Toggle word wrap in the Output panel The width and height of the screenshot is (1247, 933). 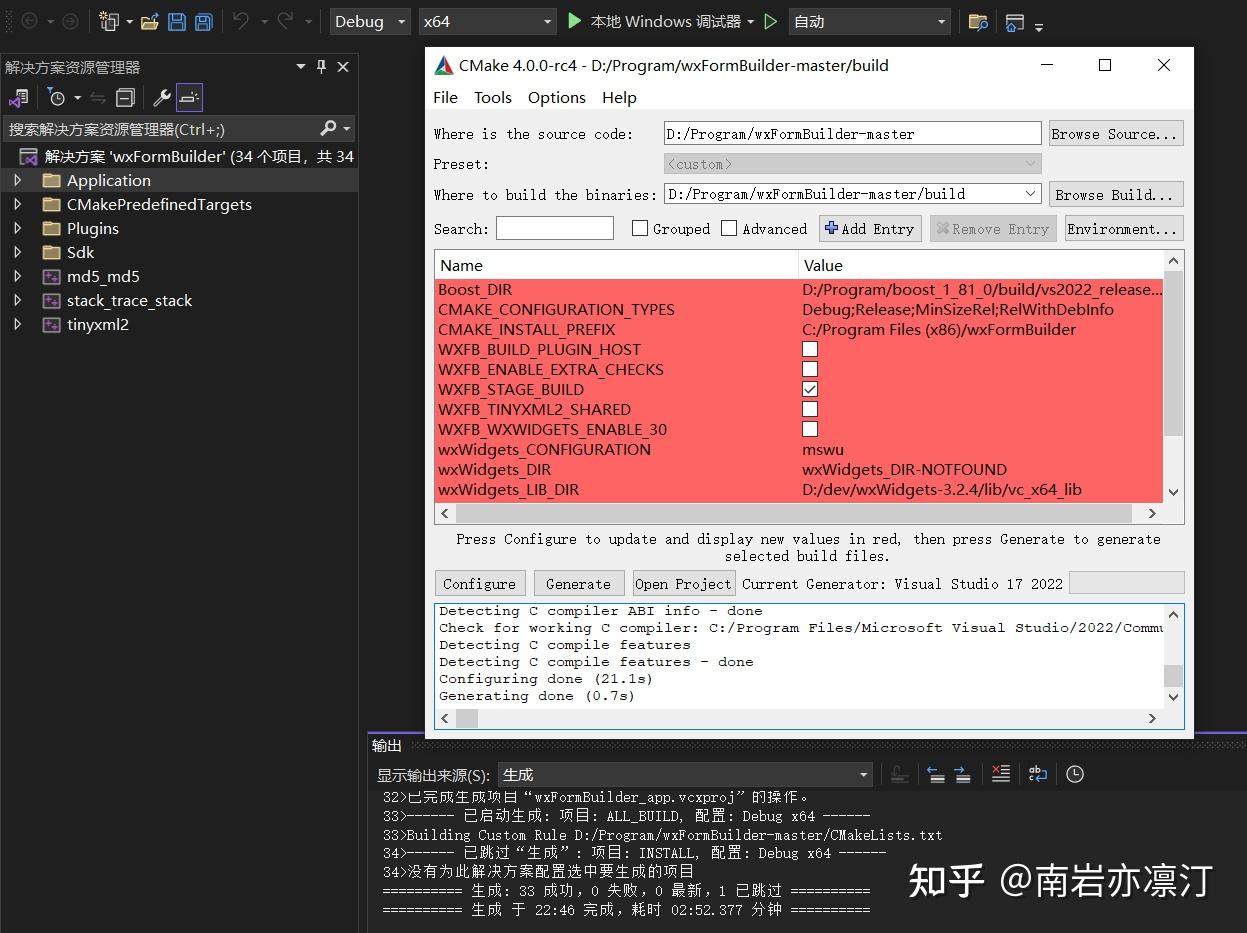[x=1038, y=774]
